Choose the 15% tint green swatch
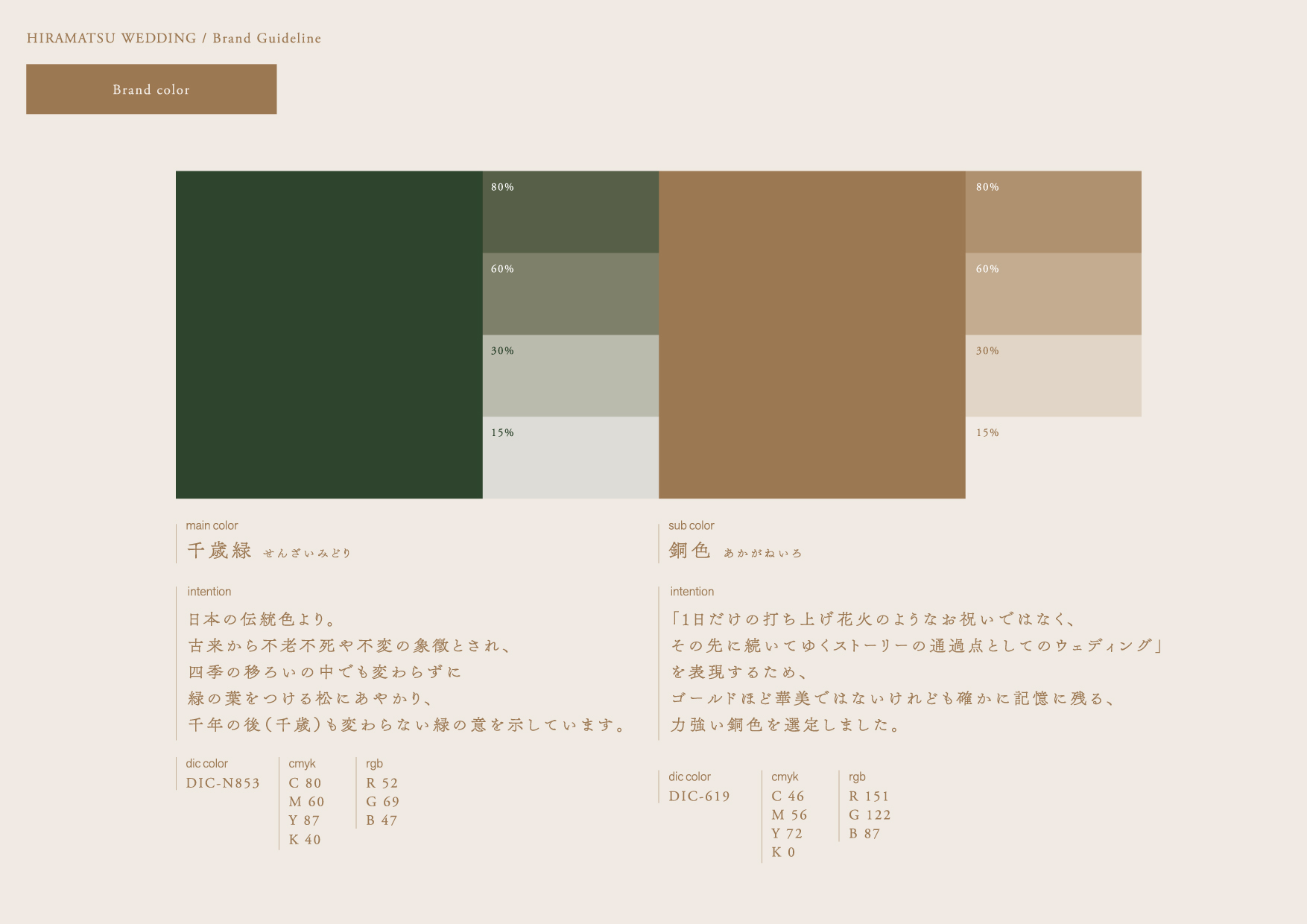Screen dimensions: 1307x924 [570, 458]
